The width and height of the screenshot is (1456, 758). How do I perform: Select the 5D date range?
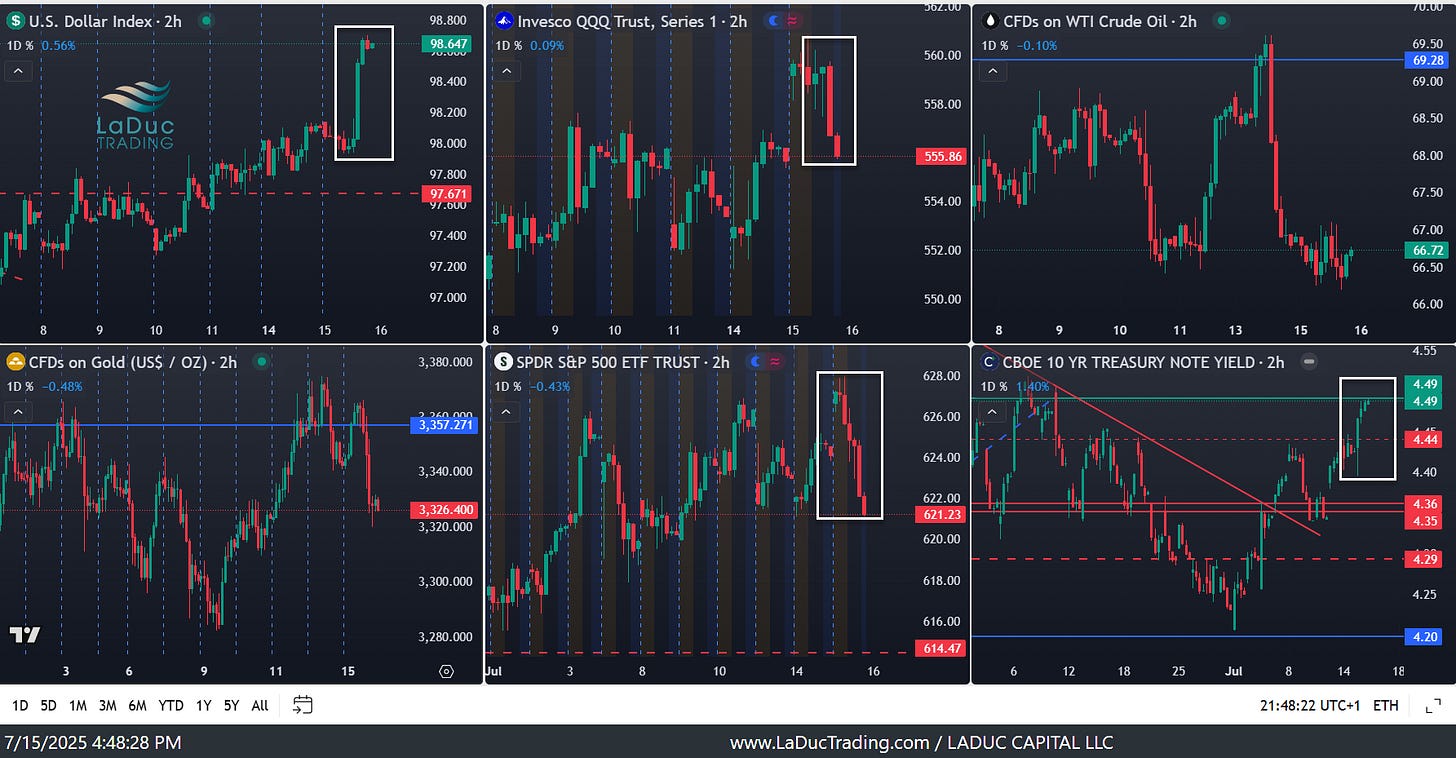pos(48,705)
